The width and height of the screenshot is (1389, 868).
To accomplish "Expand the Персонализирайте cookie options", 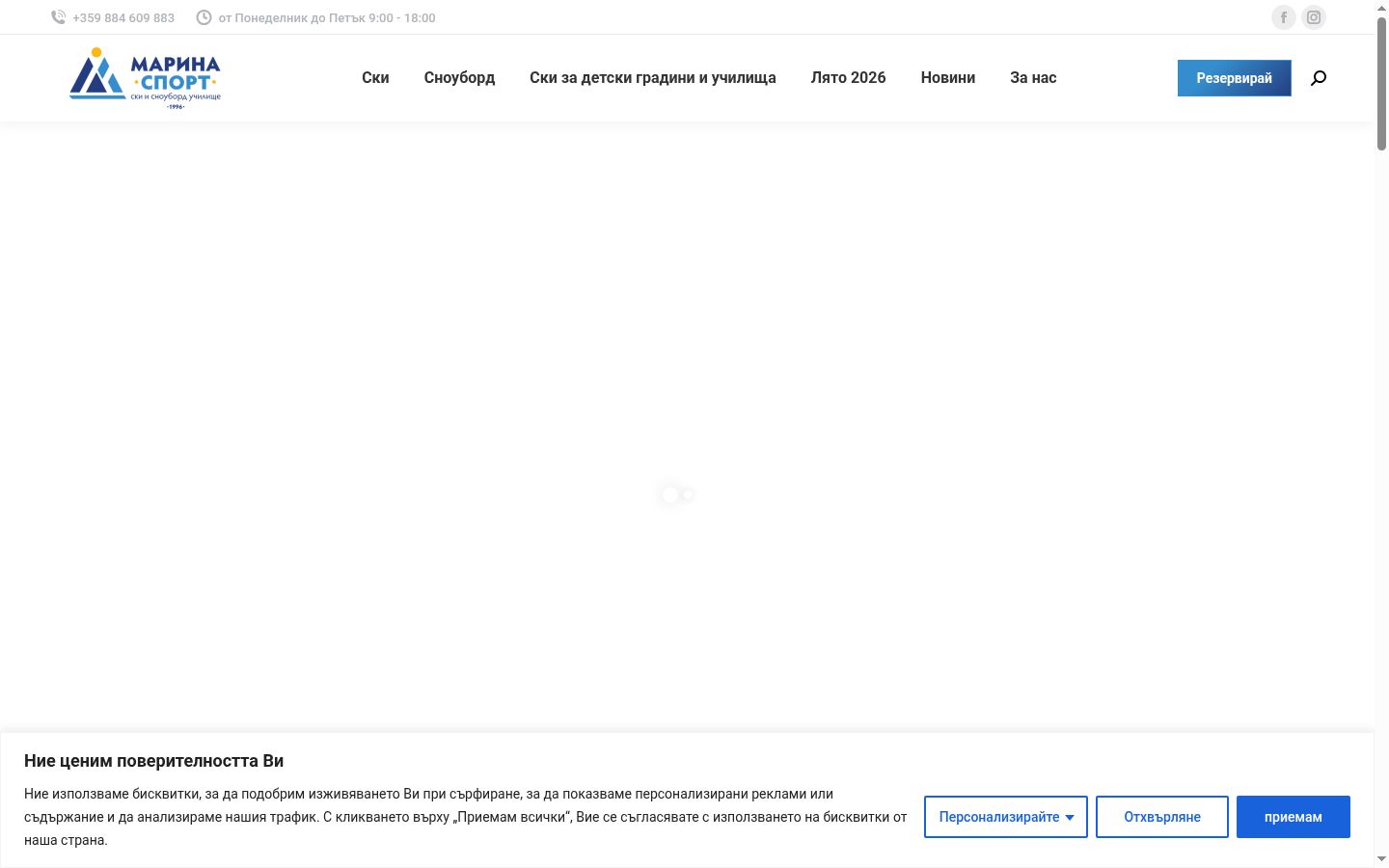I will tap(1006, 817).
